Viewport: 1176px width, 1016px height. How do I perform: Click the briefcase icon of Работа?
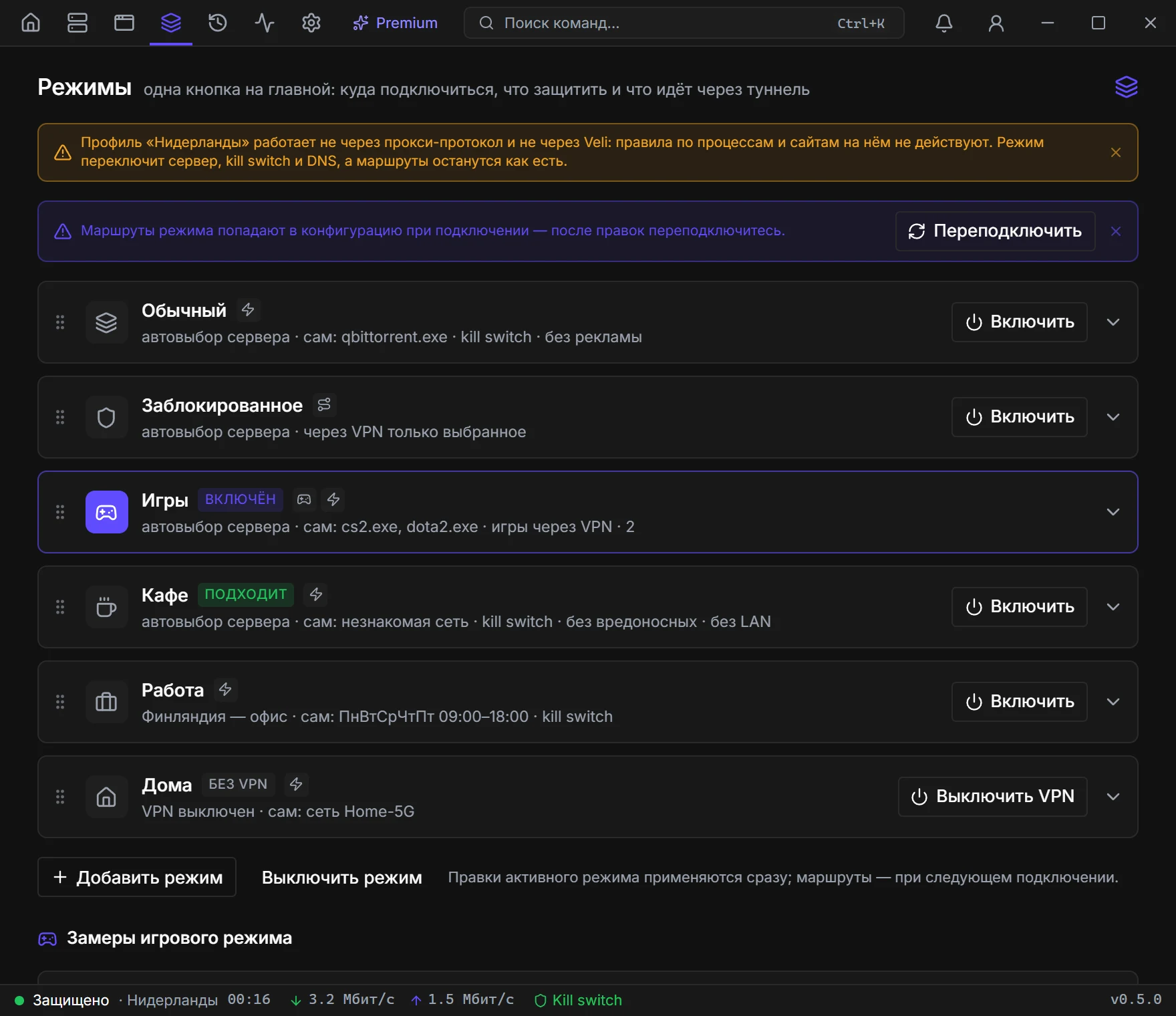[x=107, y=702]
